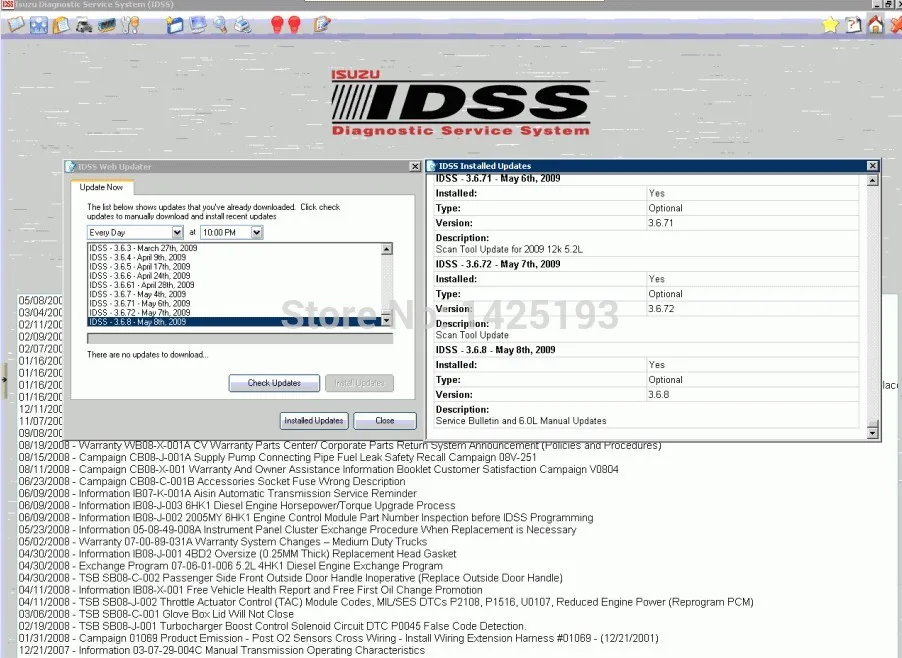Select highlighted IDSS - 3.6.8 - May 8th list row
The height and width of the screenshot is (658, 902).
[234, 322]
